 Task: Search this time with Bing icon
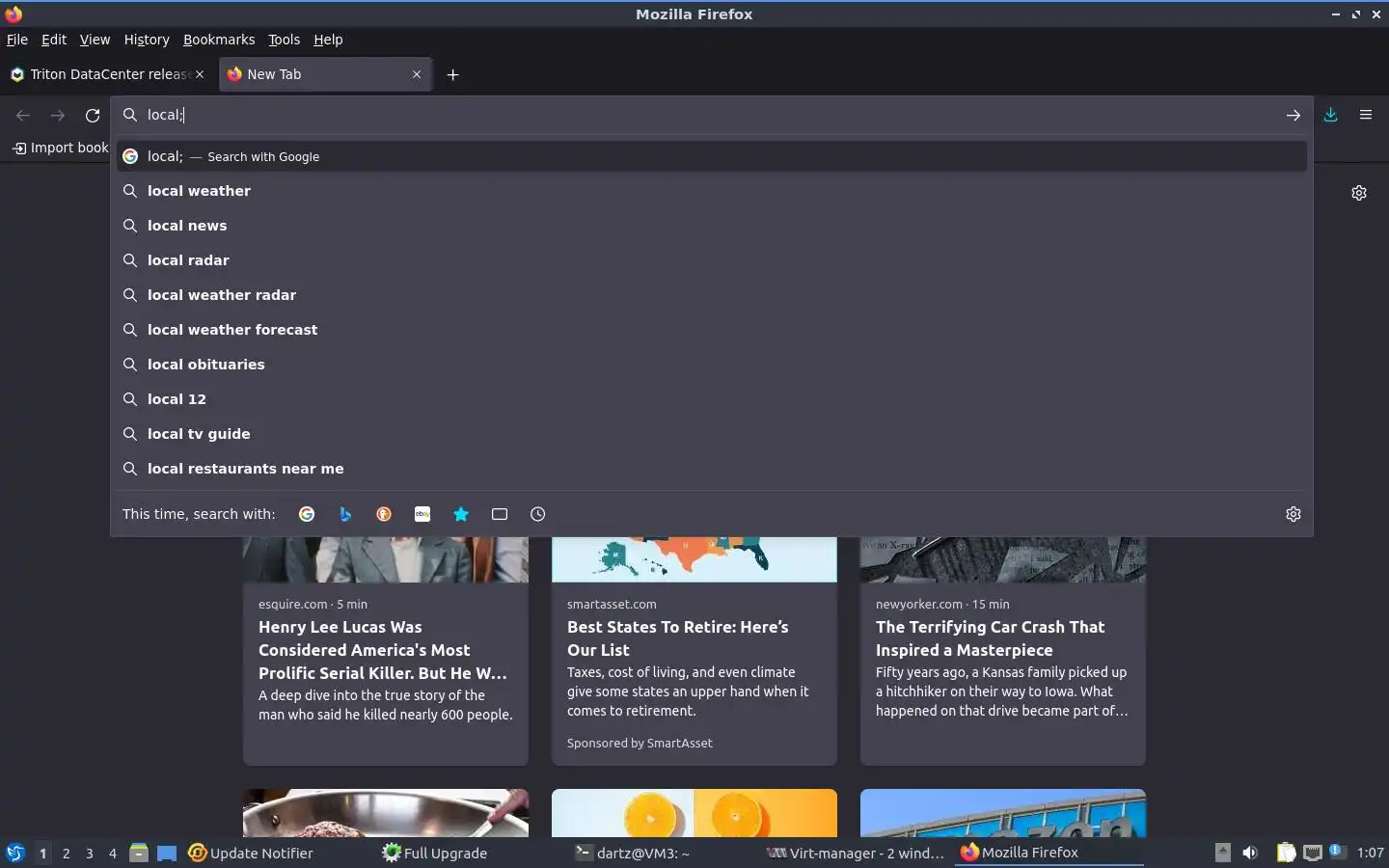345,514
